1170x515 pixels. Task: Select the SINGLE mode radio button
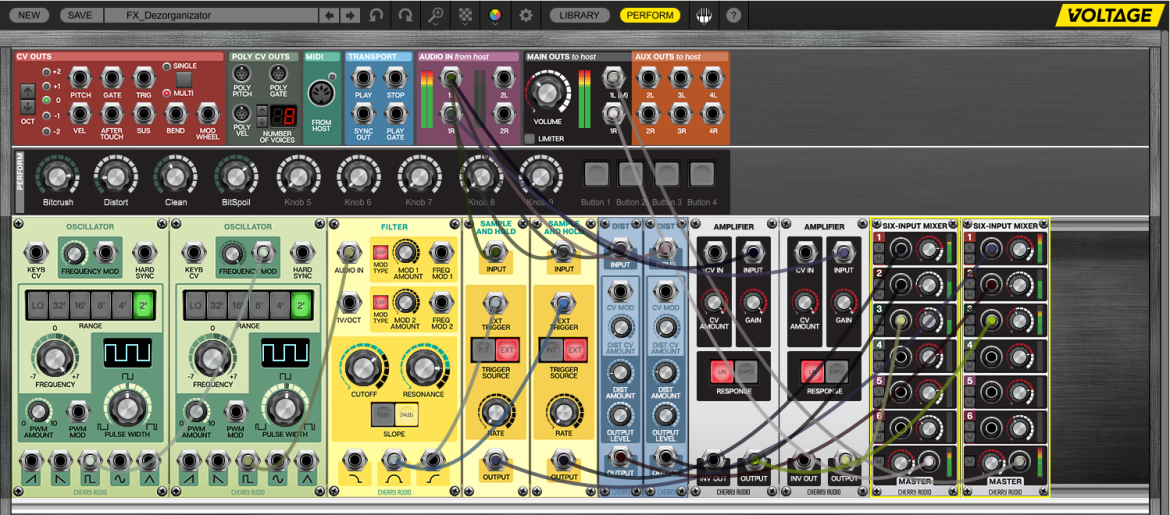[x=167, y=66]
